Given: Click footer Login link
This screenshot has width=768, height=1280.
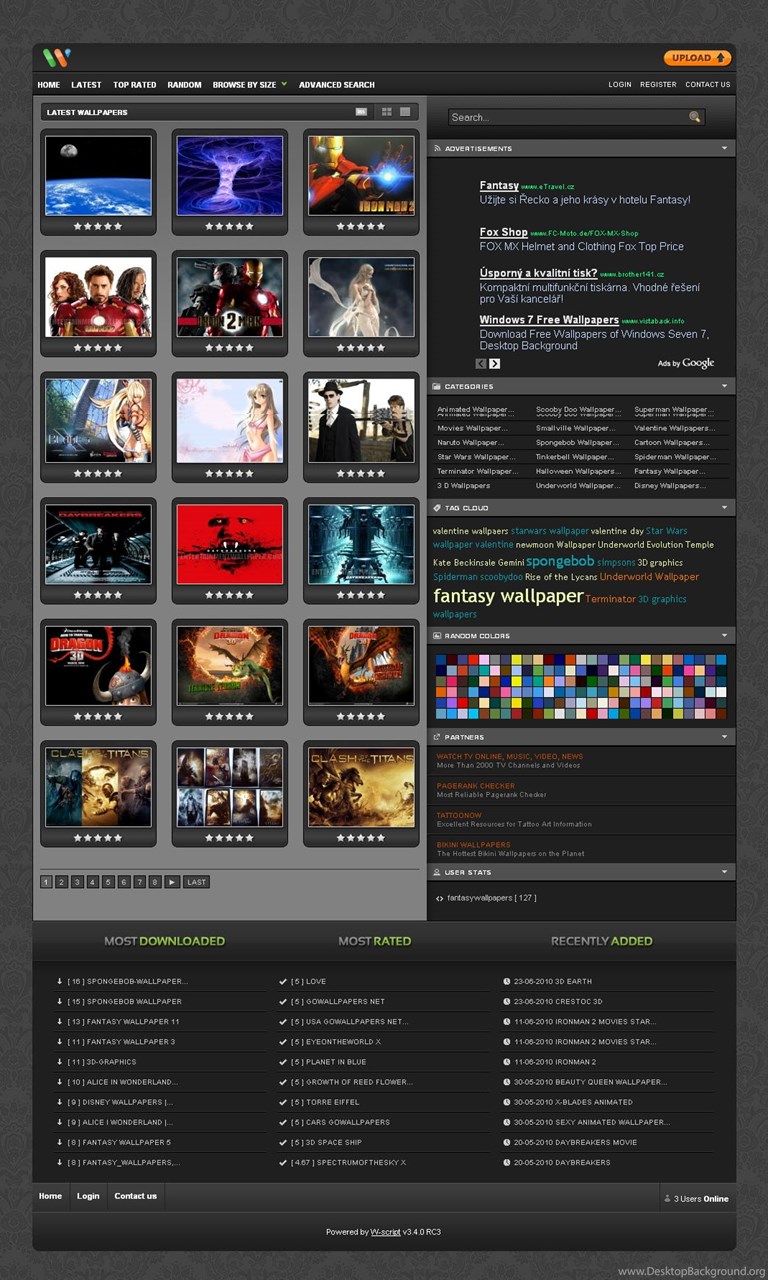Looking at the screenshot, I should 88,1196.
